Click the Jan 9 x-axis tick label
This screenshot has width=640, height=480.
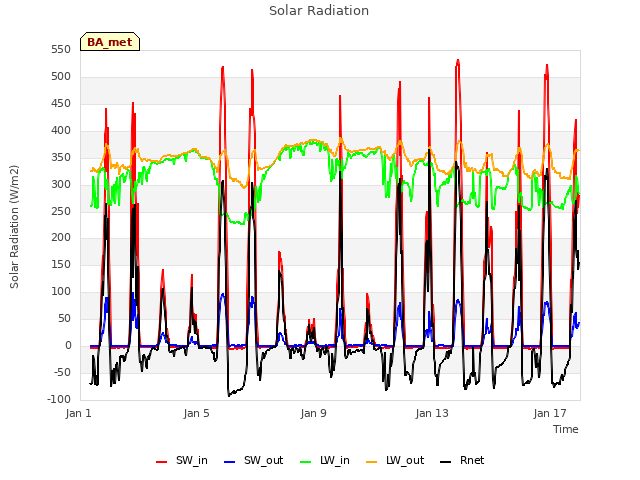click(x=313, y=413)
